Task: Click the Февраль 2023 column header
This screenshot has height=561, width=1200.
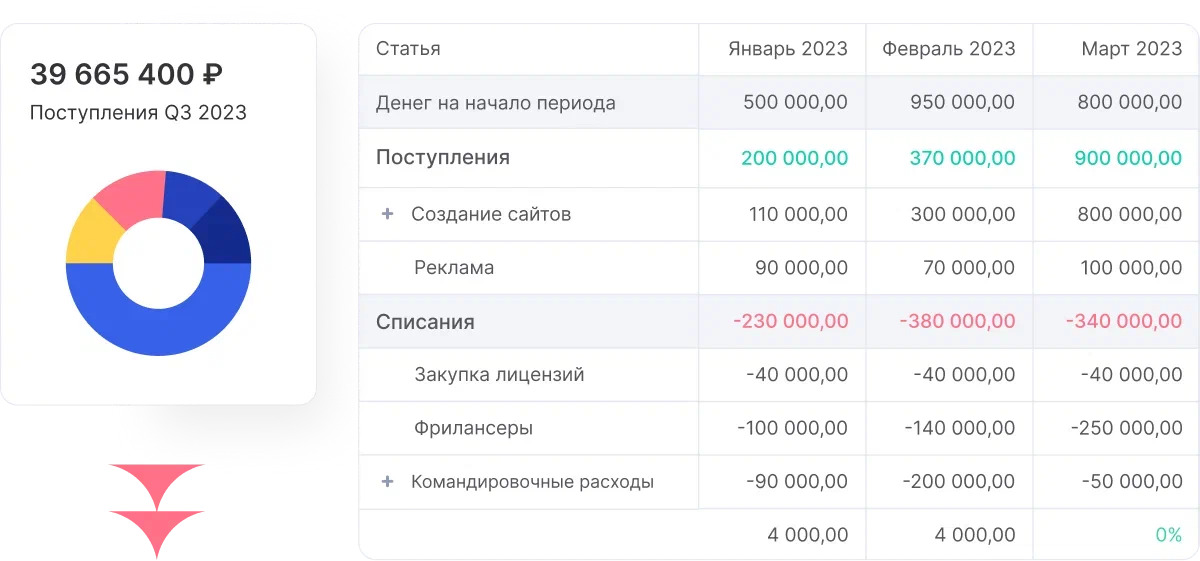Action: (x=948, y=49)
